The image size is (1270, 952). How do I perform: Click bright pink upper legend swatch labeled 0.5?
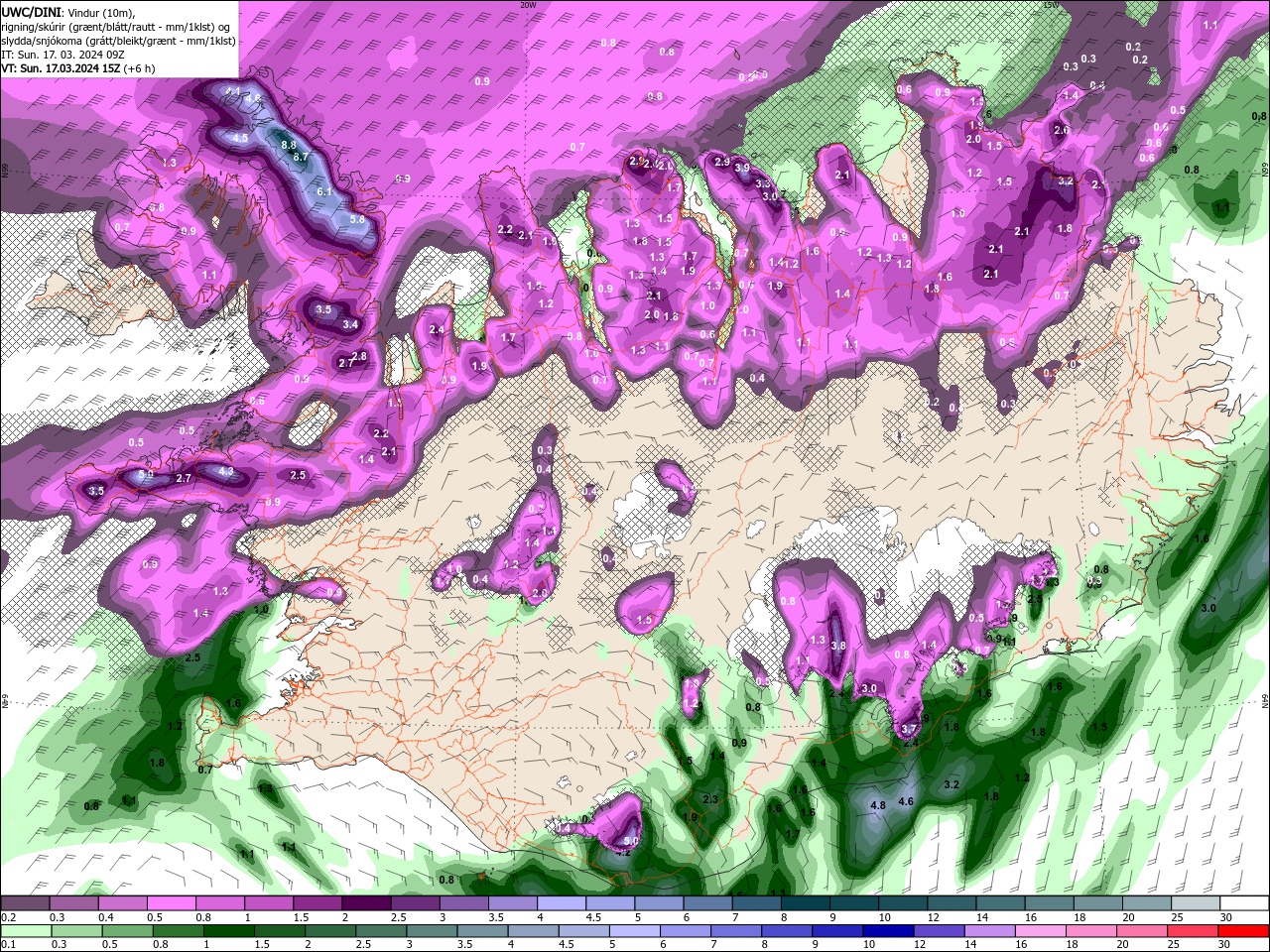[x=171, y=903]
